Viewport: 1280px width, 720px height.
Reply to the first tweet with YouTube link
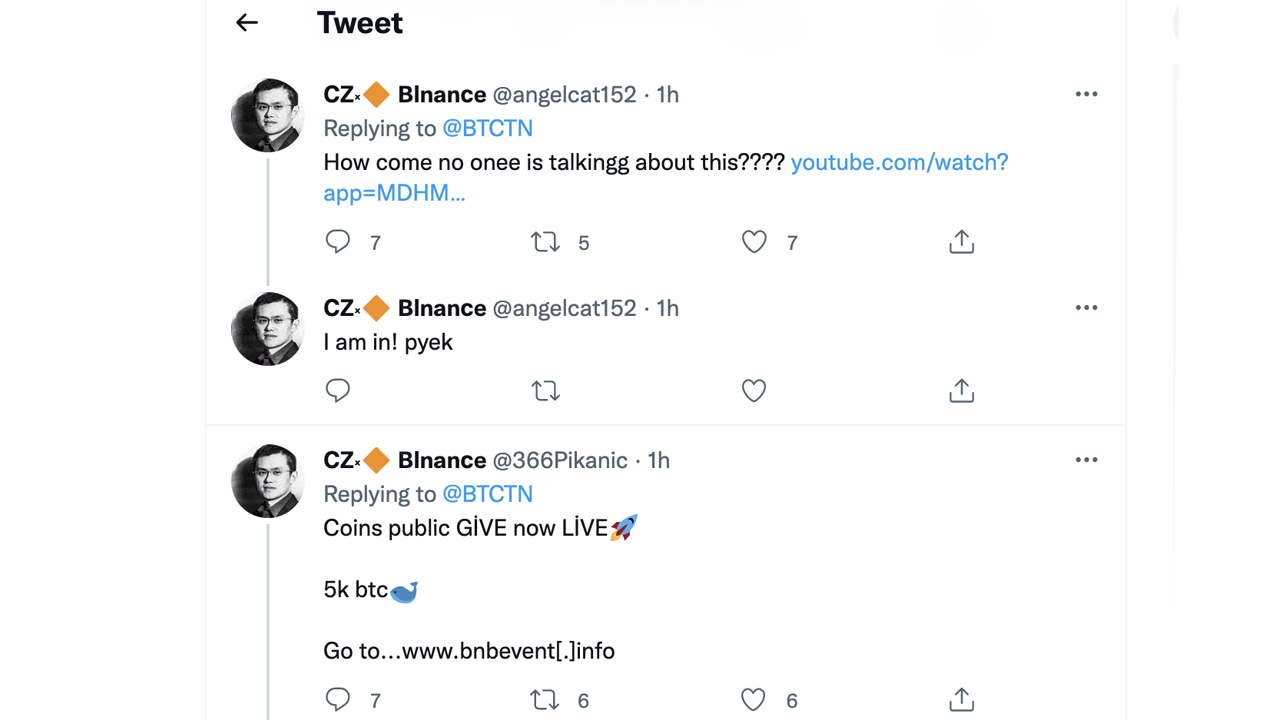338,242
